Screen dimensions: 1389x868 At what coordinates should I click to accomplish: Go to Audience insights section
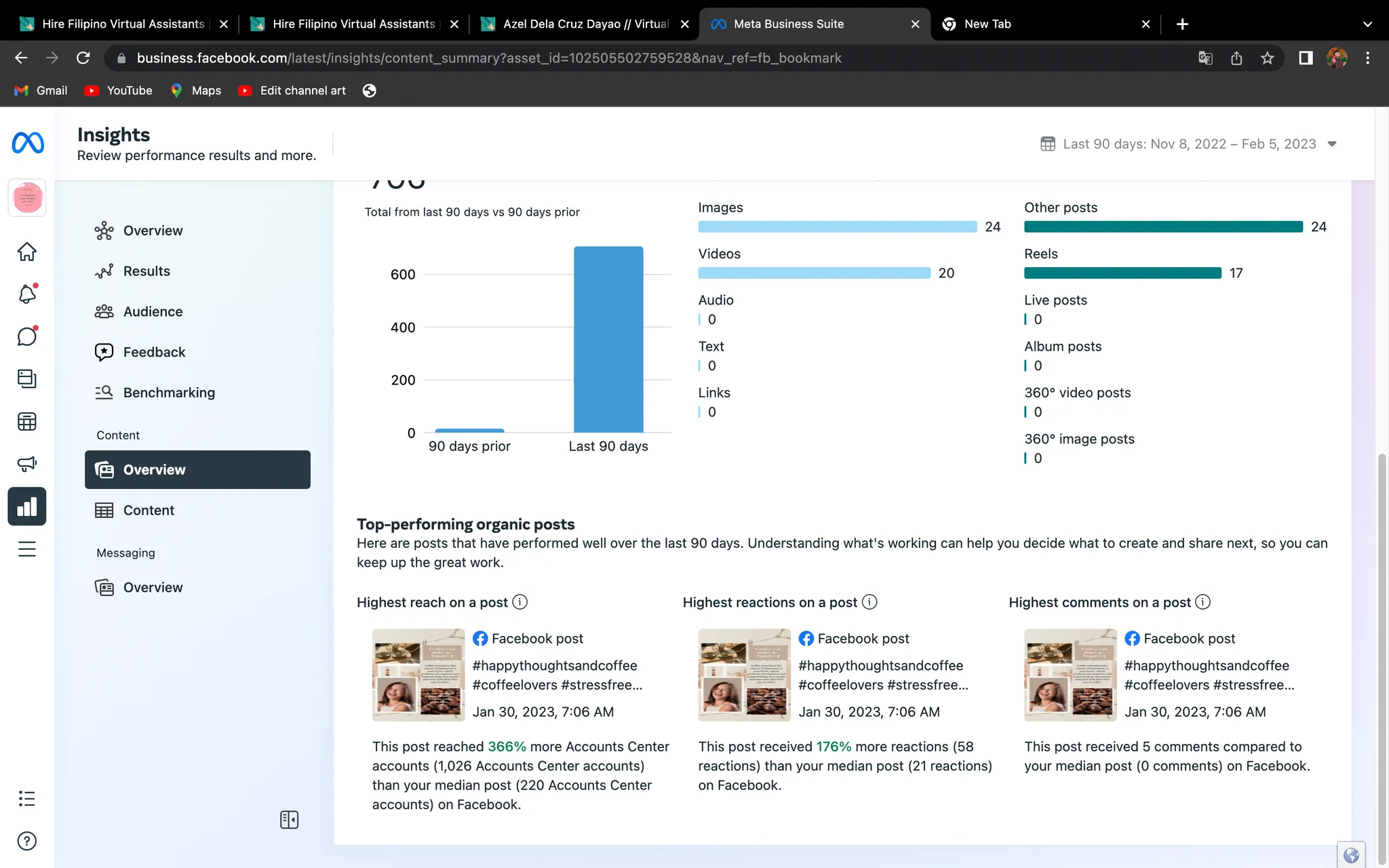153,312
